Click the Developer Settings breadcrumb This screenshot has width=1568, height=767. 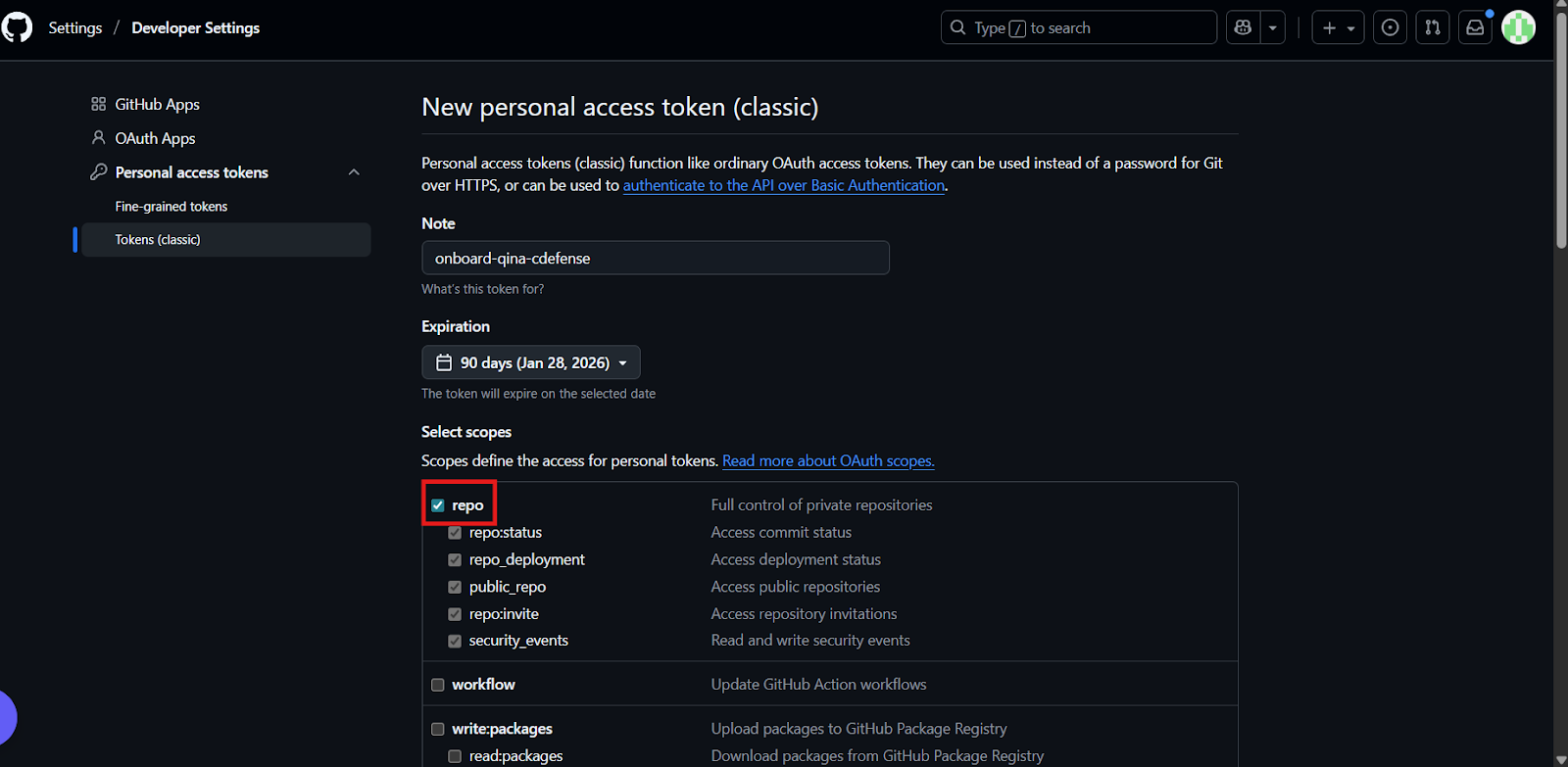click(196, 27)
